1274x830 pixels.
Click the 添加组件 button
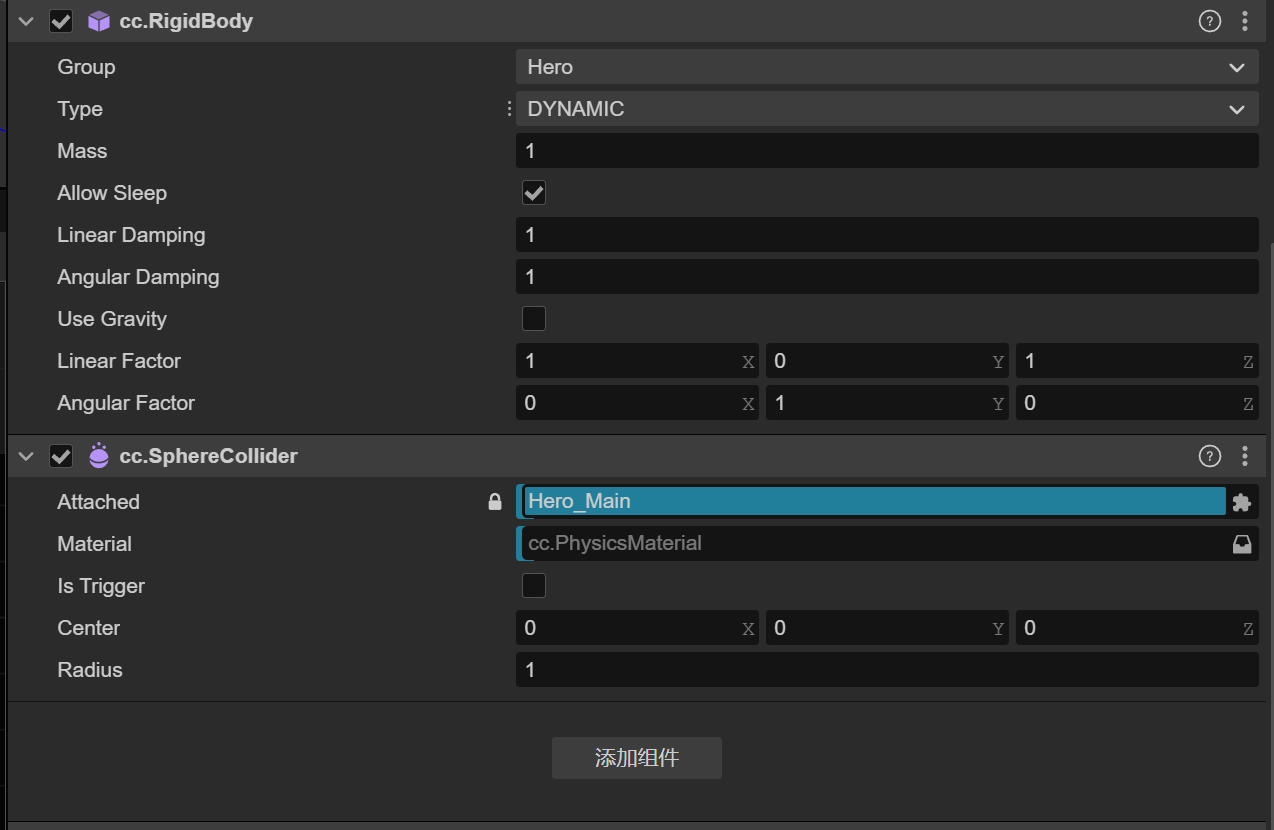click(637, 758)
